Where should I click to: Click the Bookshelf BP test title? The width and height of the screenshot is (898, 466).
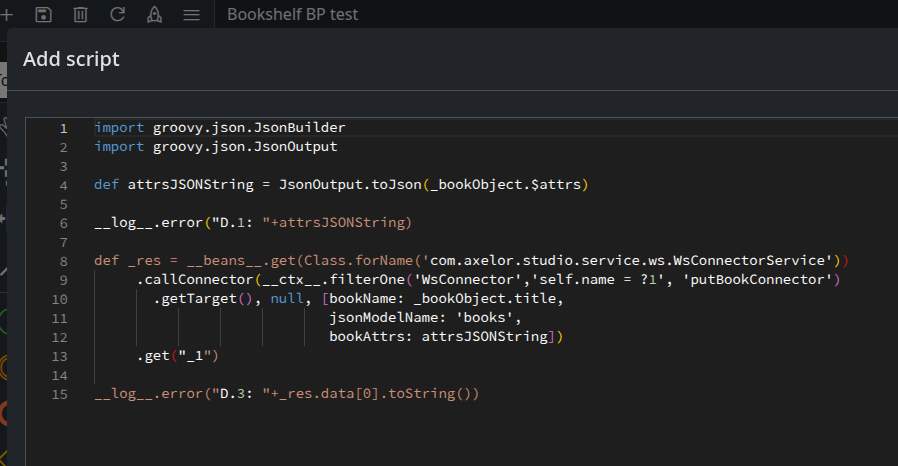(292, 14)
